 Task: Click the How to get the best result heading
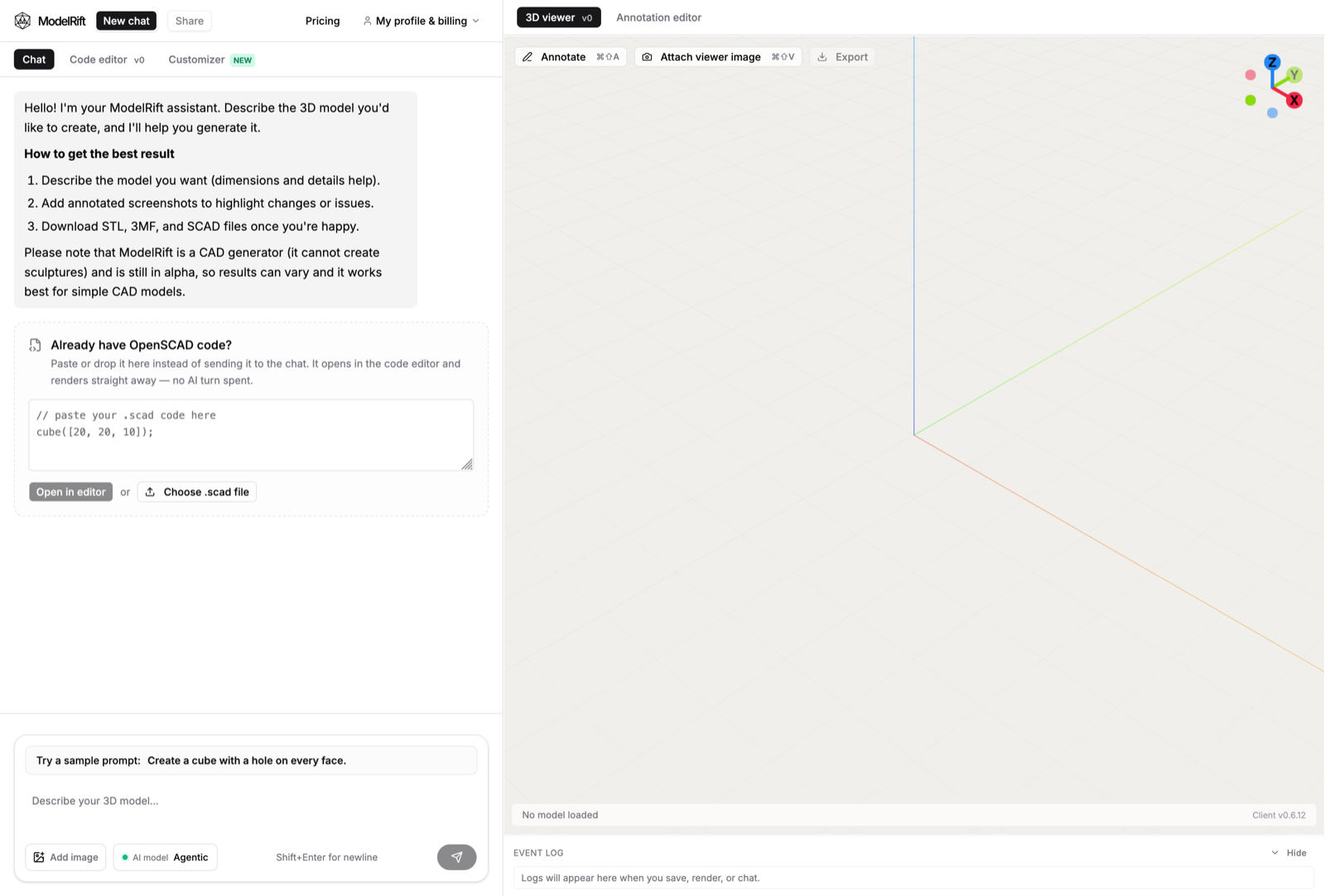[99, 154]
